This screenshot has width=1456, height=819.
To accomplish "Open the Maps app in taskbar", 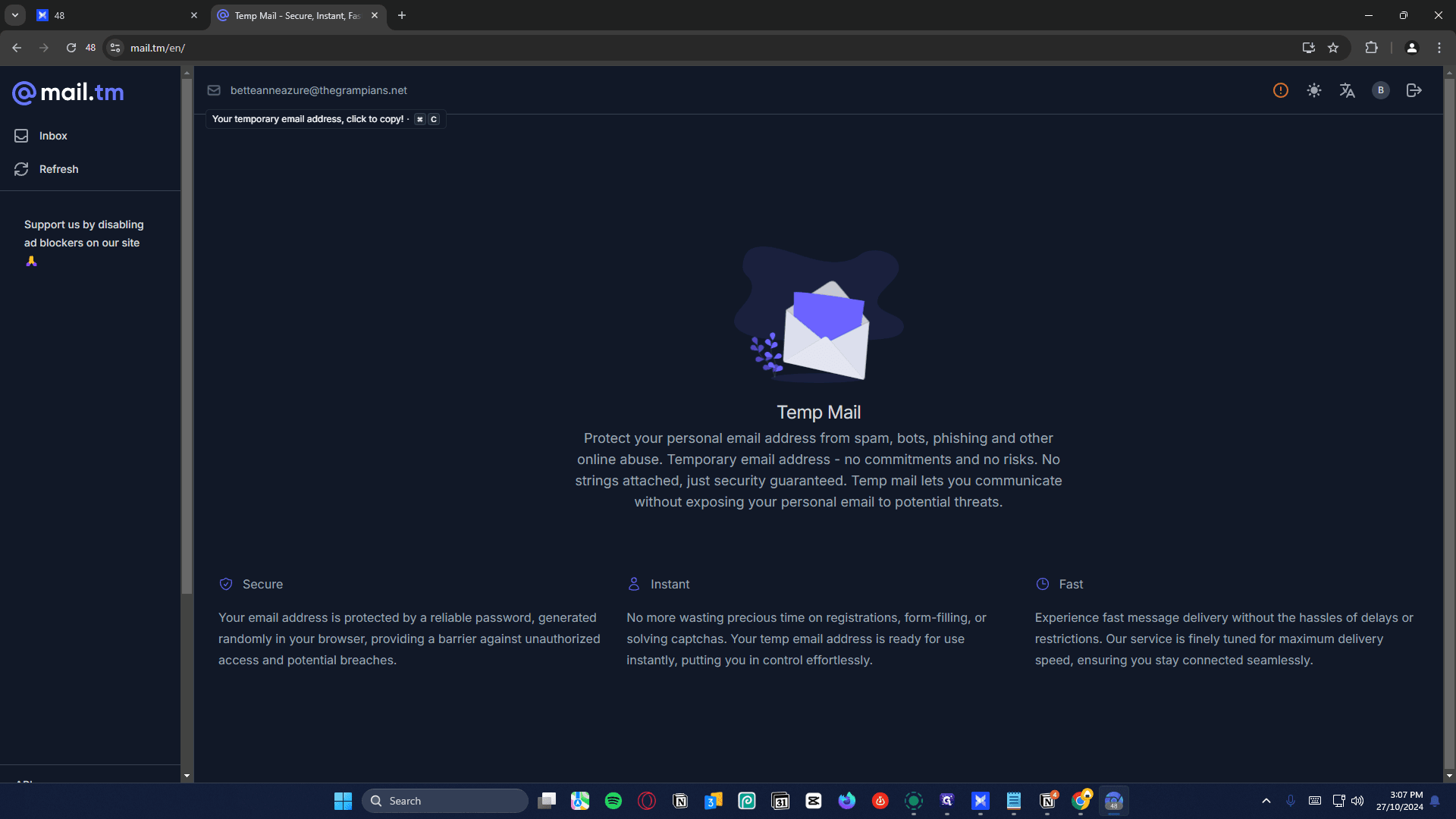I will tap(580, 801).
